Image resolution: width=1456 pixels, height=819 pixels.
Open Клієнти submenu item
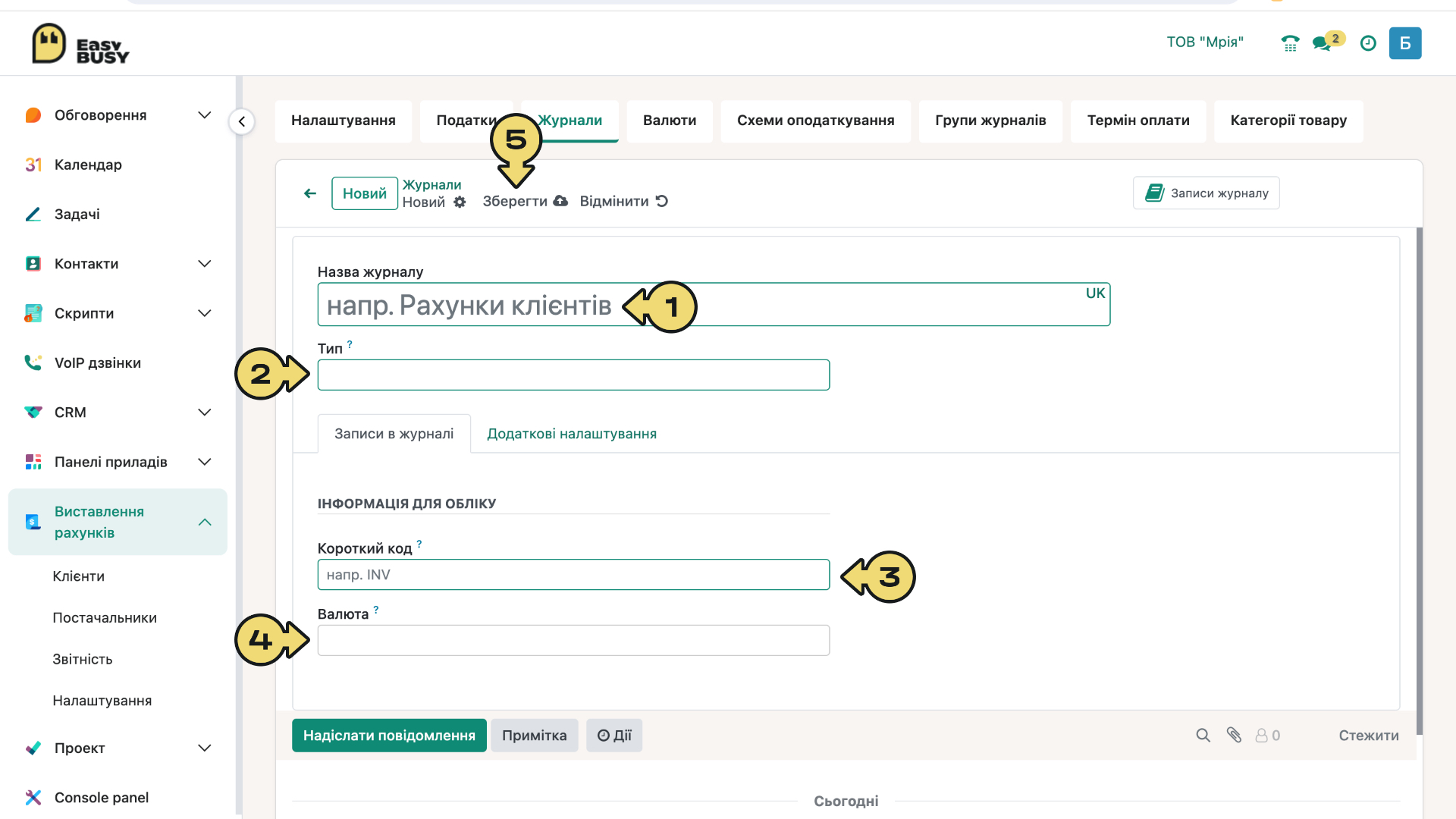(79, 576)
